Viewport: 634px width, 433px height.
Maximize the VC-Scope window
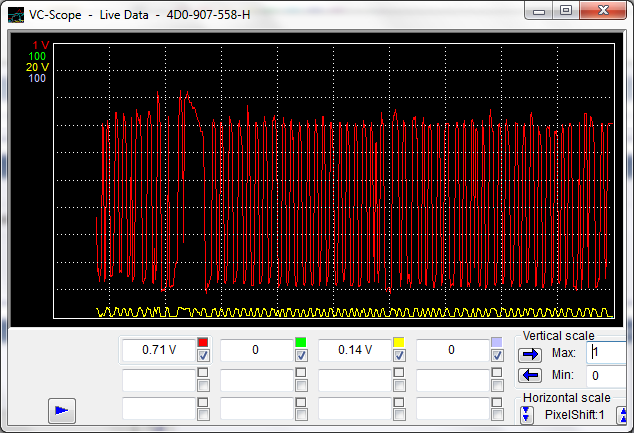click(565, 10)
